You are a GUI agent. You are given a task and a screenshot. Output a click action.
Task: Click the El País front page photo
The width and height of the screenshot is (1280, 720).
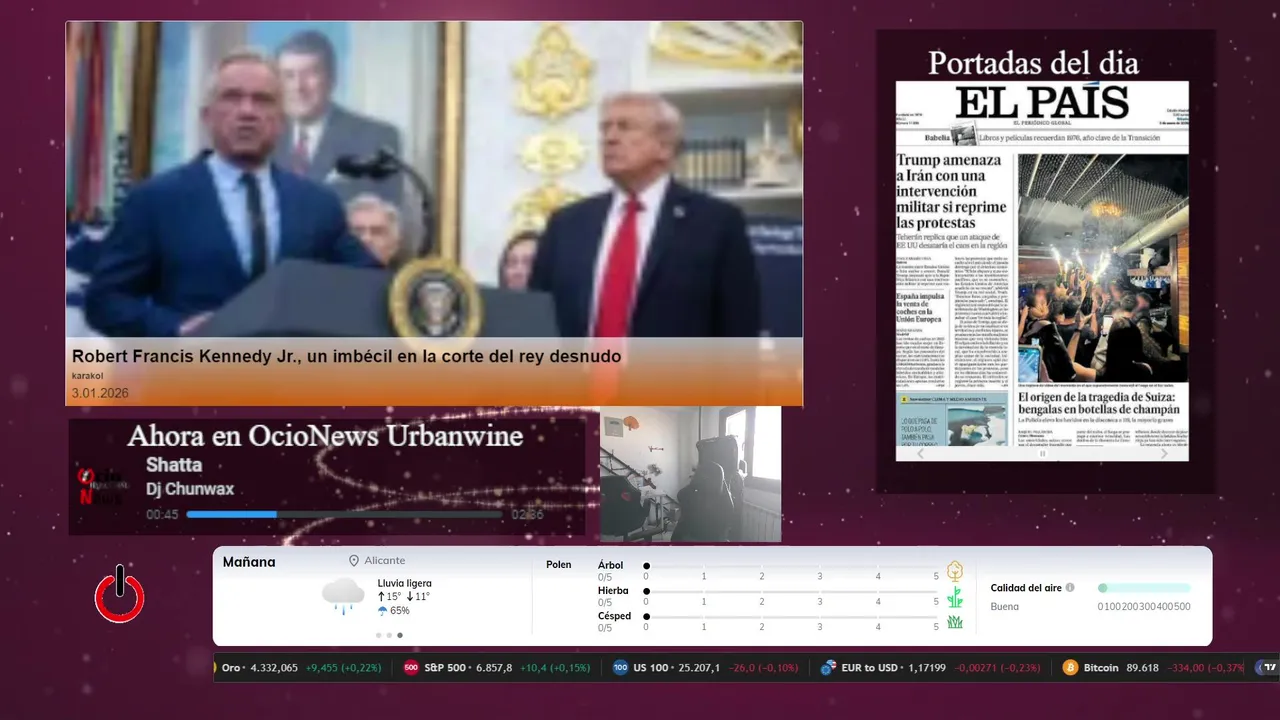[x=1103, y=268]
